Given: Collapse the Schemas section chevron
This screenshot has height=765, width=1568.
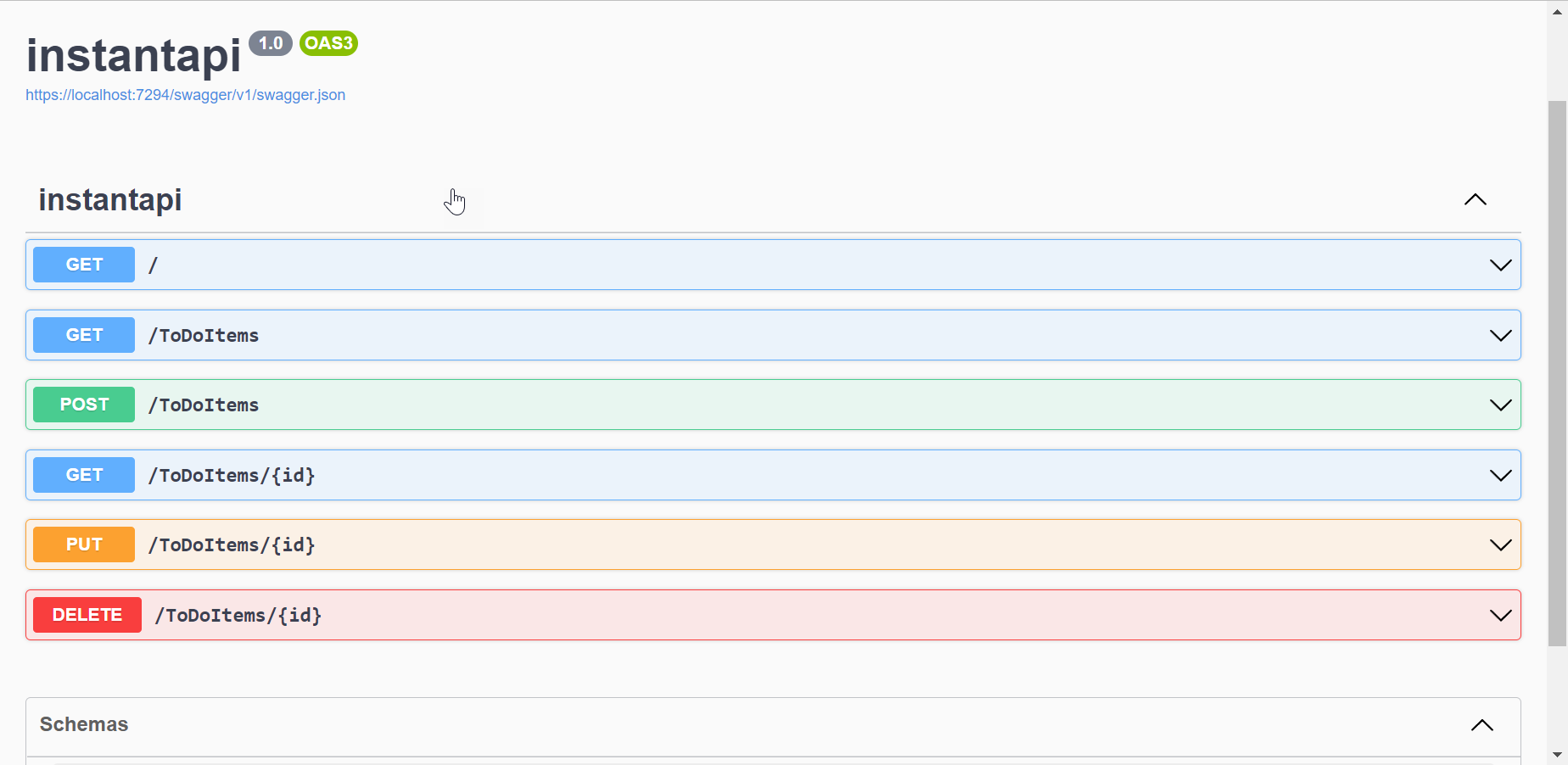Looking at the screenshot, I should [1481, 725].
